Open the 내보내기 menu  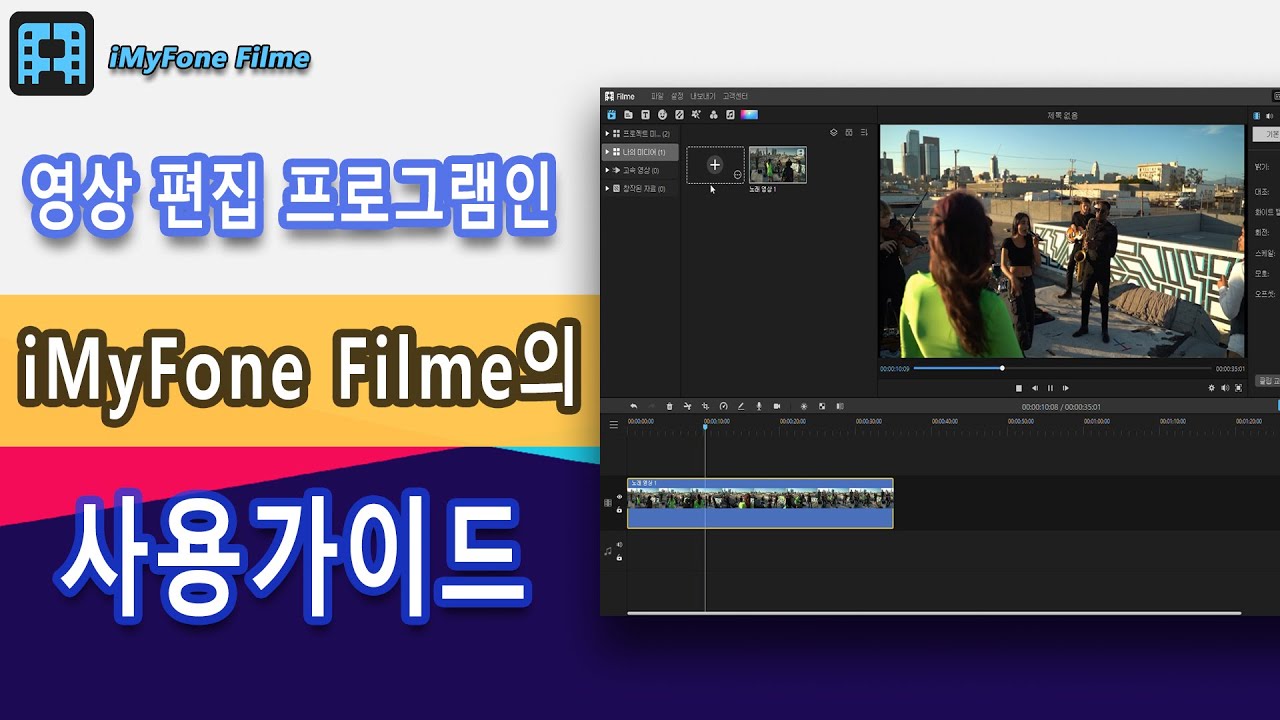(703, 96)
